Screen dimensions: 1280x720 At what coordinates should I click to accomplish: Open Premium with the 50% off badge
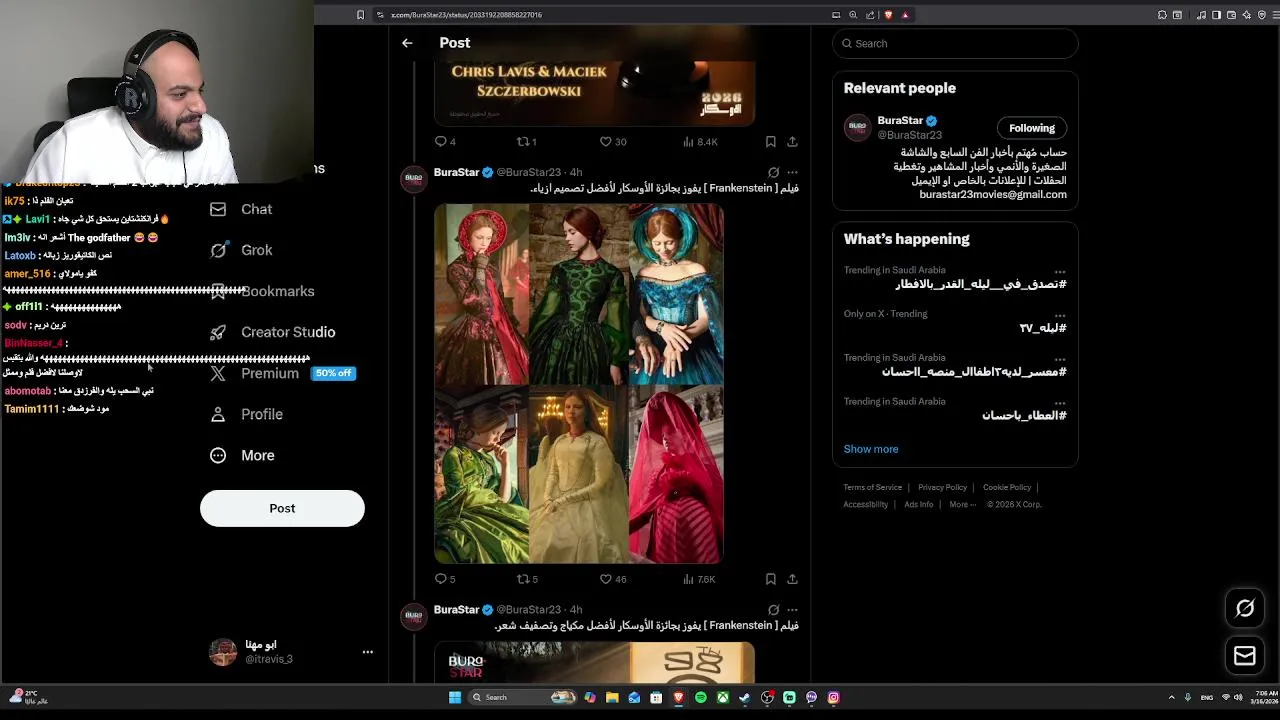[282, 373]
